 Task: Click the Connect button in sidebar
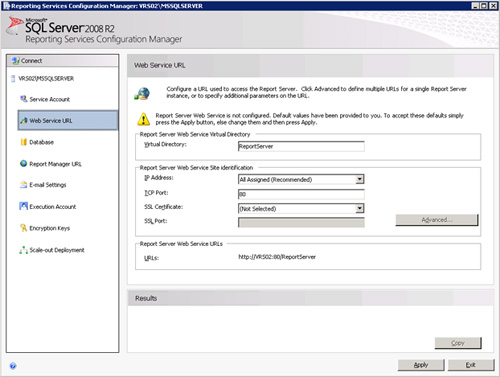click(62, 61)
